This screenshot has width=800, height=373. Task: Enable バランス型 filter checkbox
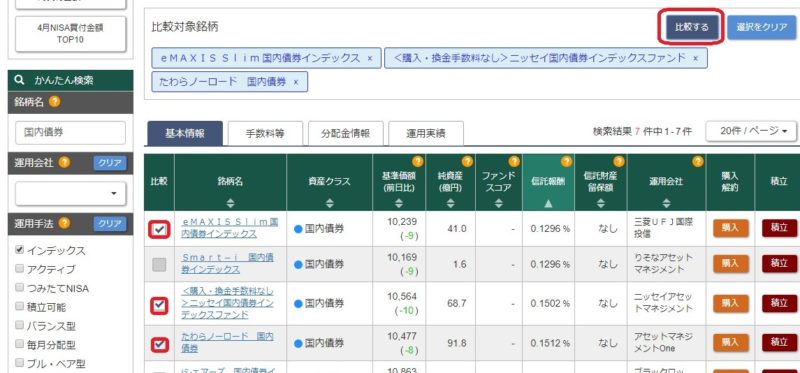pos(19,325)
